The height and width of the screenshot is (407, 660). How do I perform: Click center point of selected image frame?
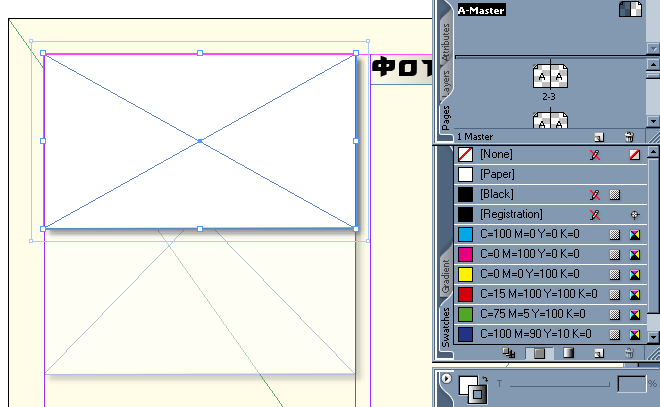(x=200, y=141)
